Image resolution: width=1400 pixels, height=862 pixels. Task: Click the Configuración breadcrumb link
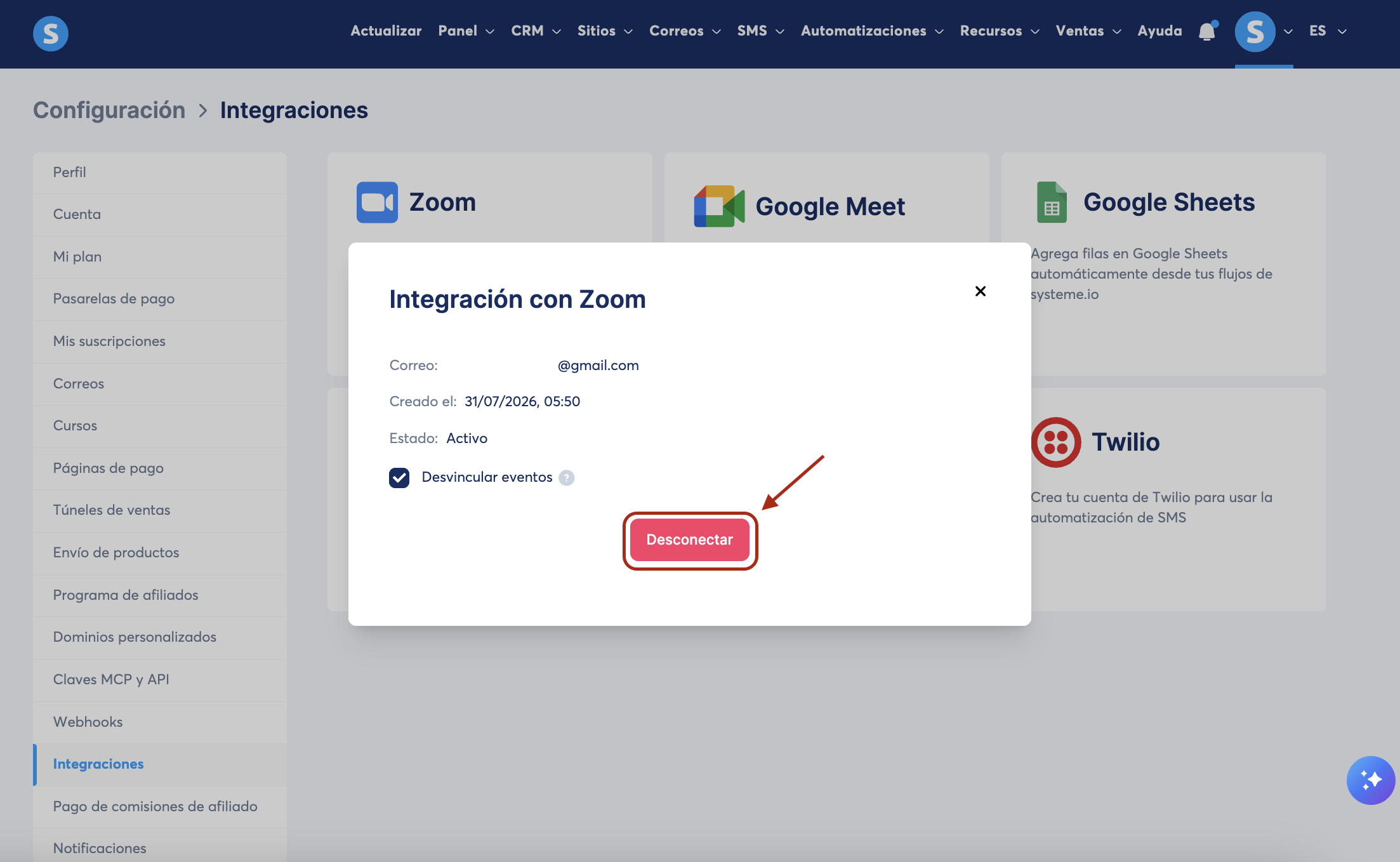pos(109,110)
